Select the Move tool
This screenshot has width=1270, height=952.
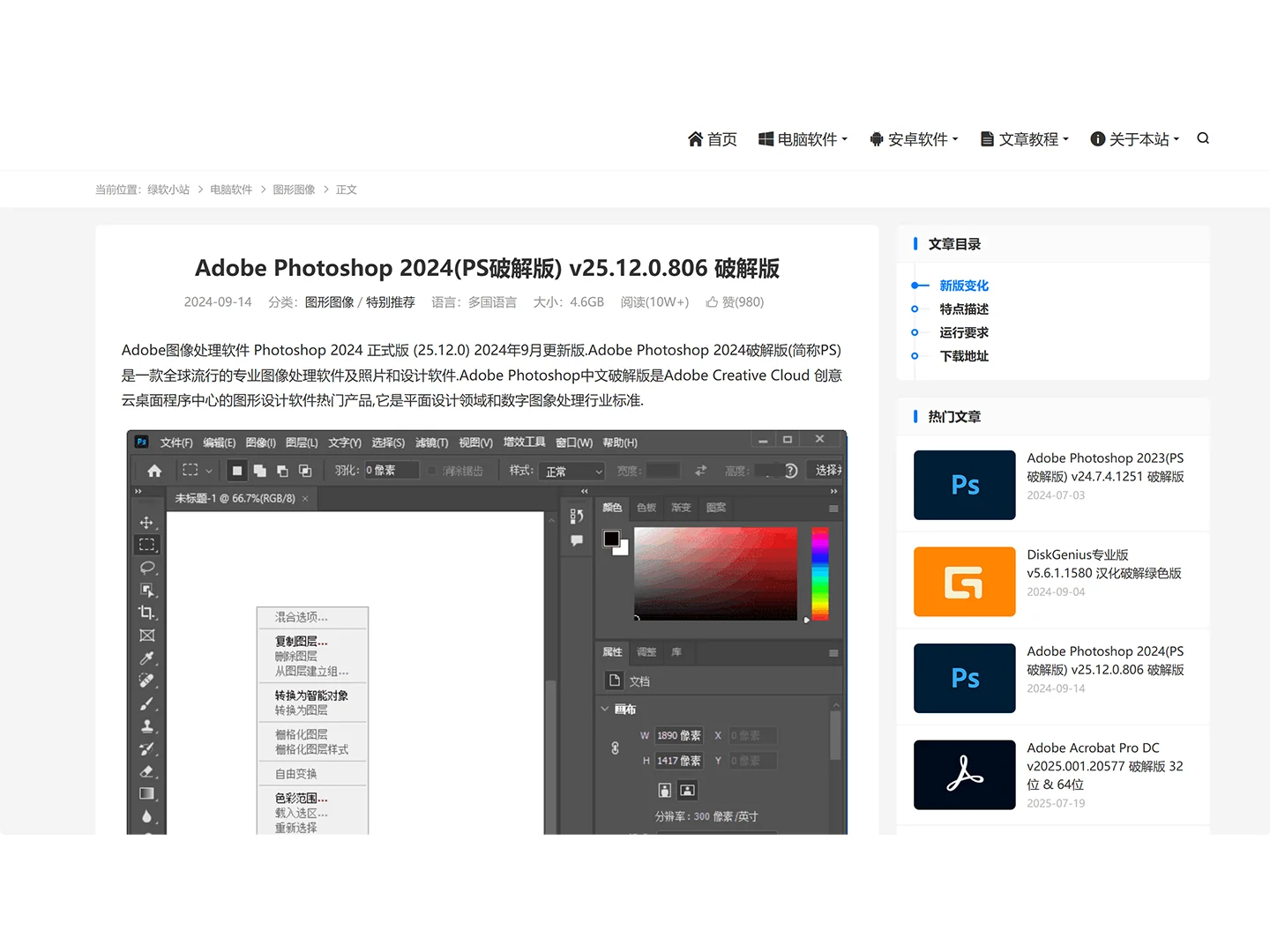147,523
